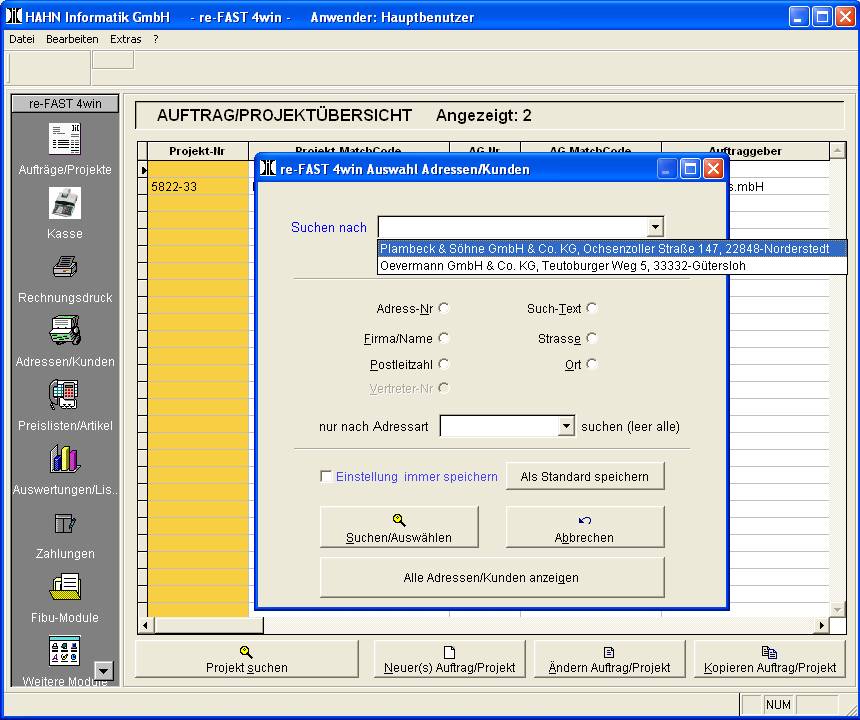Click Als Standard speichern button
This screenshot has width=860, height=720.
click(585, 477)
